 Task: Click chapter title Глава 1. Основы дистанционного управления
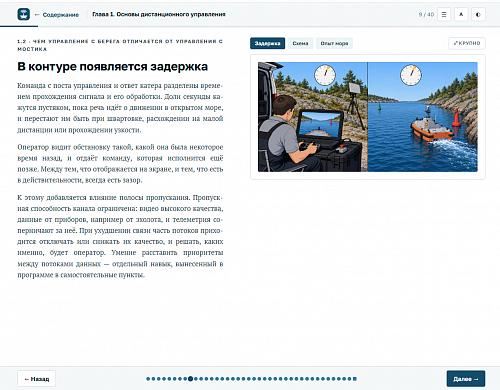pos(159,14)
